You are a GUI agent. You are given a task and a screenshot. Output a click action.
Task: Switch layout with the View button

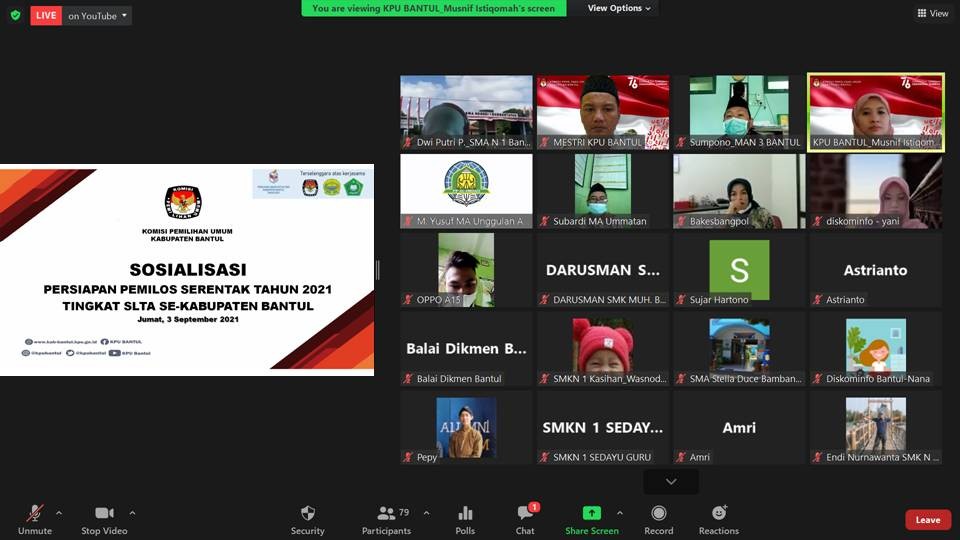click(932, 13)
